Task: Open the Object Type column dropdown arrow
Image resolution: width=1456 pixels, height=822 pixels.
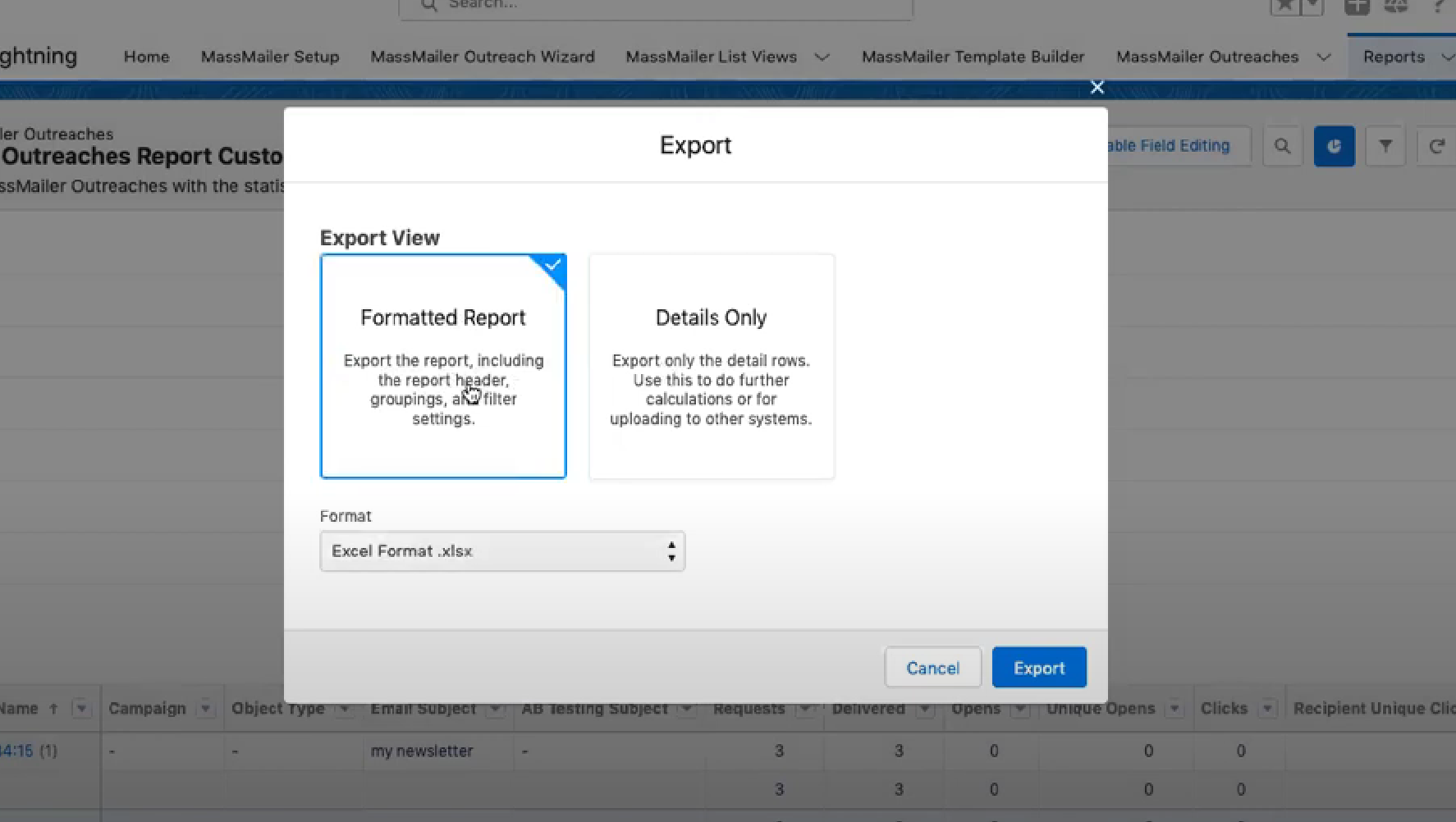Action: tap(345, 708)
